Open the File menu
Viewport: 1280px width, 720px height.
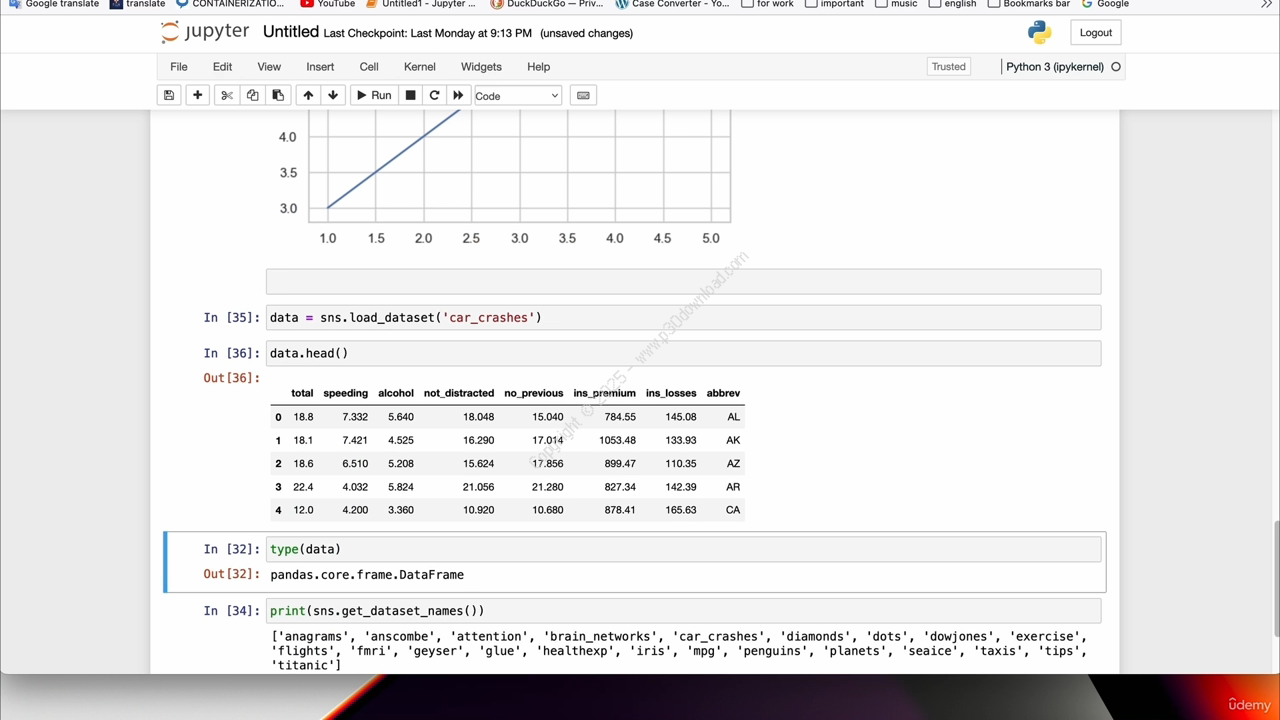[179, 67]
